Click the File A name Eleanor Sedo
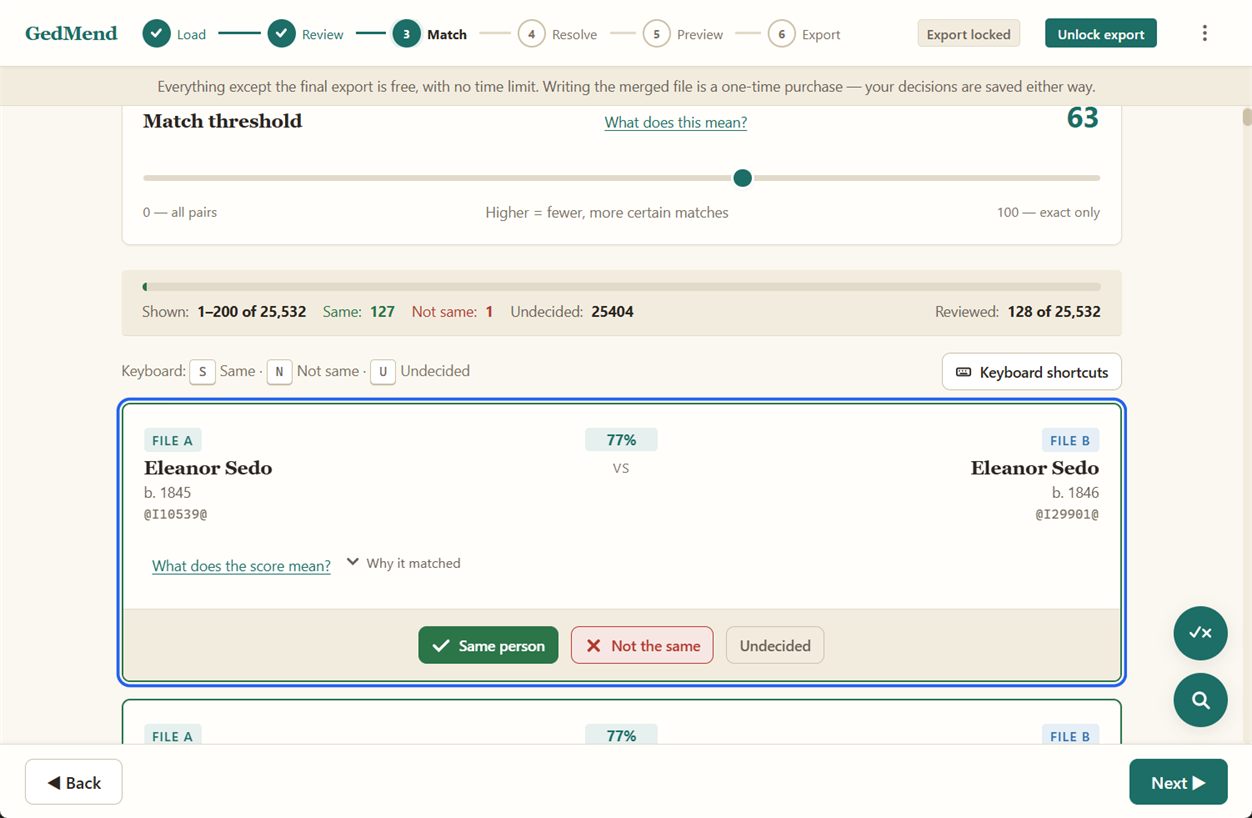 [x=208, y=468]
